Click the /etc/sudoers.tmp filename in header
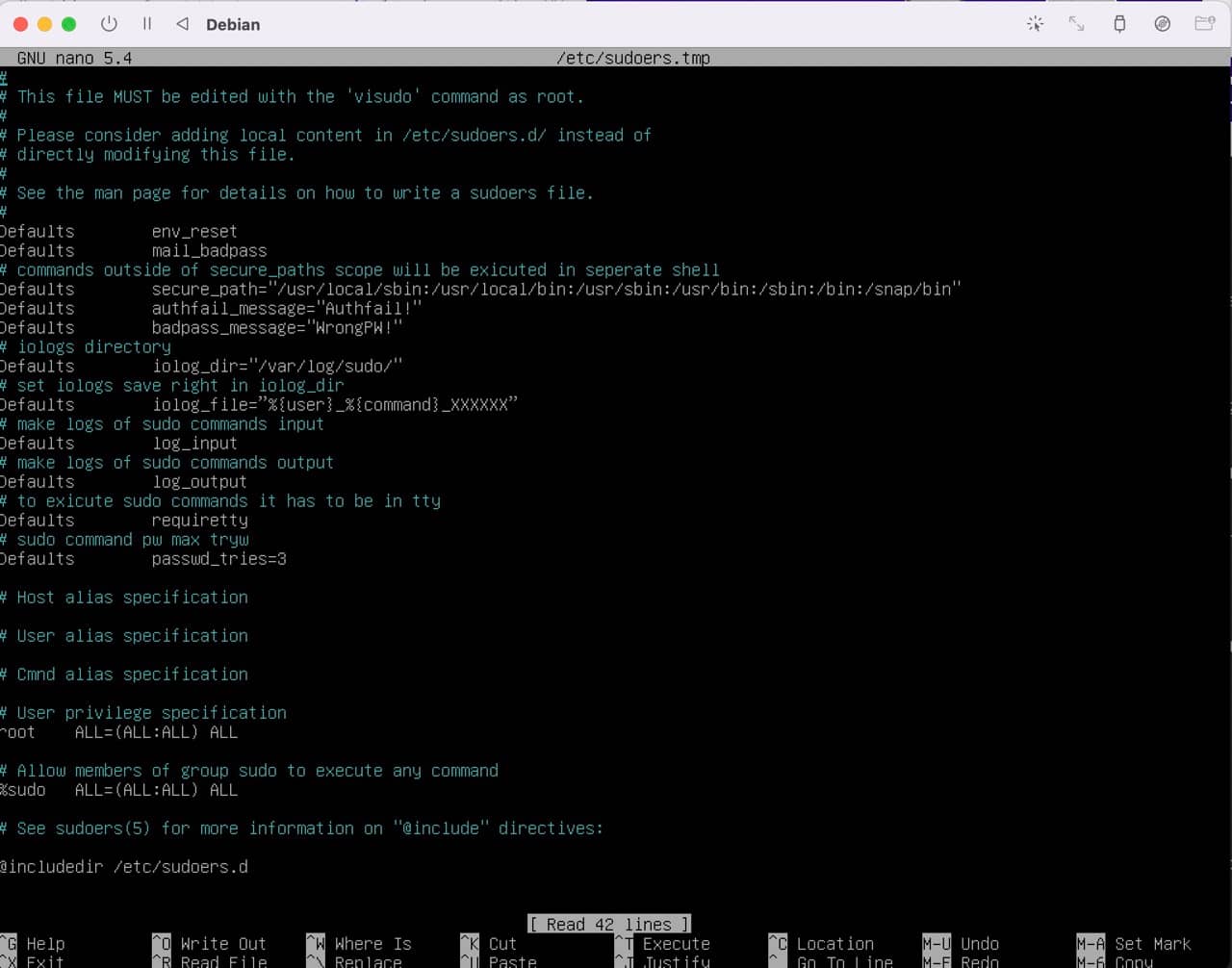Viewport: 1232px width, 968px height. [633, 58]
